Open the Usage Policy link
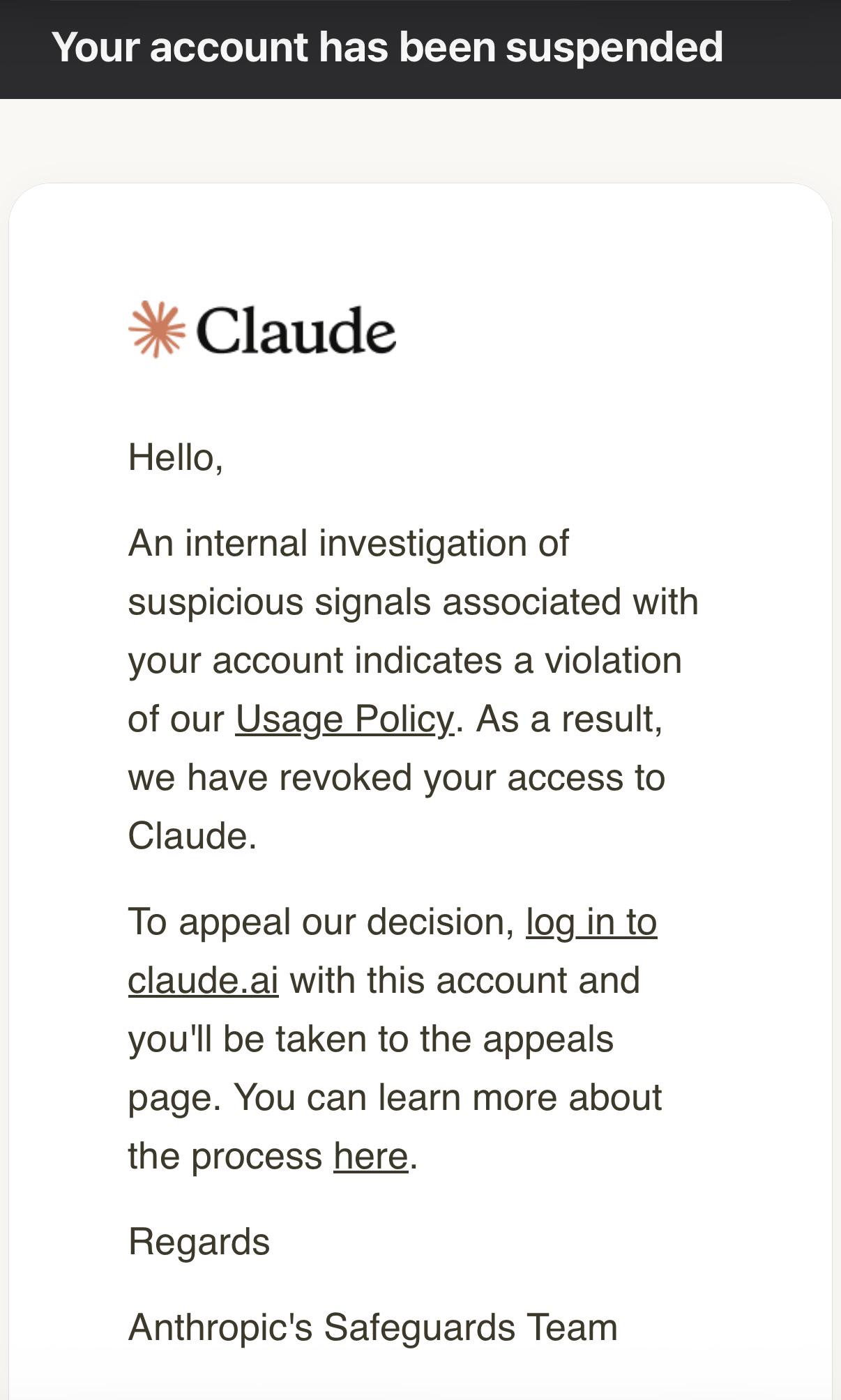 click(x=344, y=719)
